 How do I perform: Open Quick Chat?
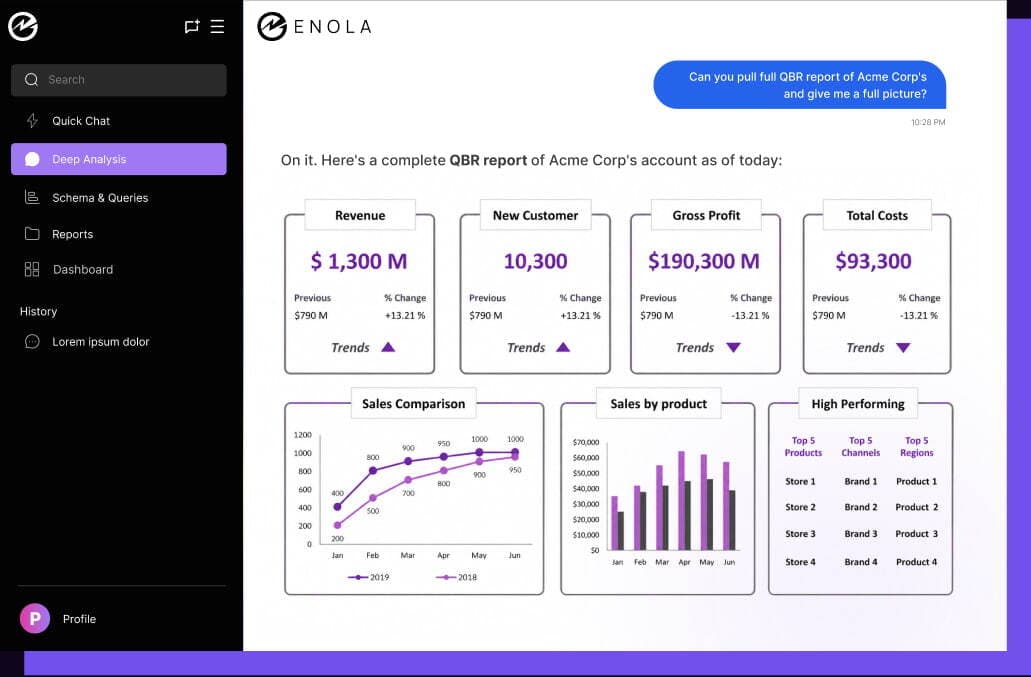[x=118, y=121]
